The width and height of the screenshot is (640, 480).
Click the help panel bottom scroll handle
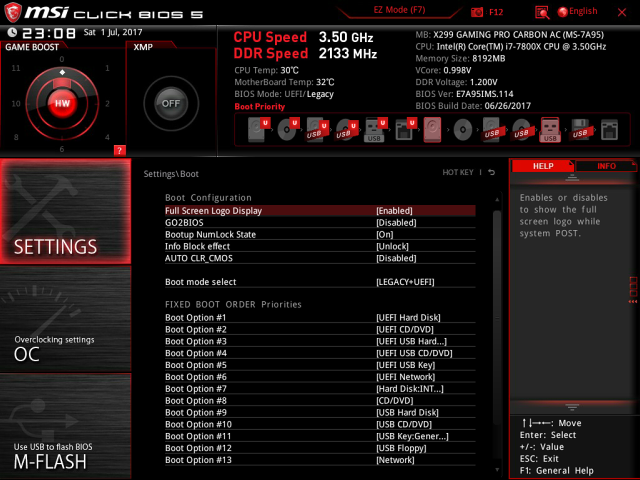pyautogui.click(x=572, y=407)
